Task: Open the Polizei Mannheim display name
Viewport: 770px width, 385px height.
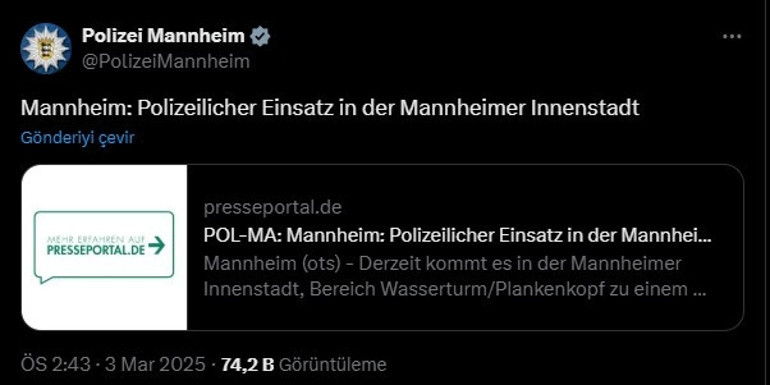Action: (x=163, y=35)
